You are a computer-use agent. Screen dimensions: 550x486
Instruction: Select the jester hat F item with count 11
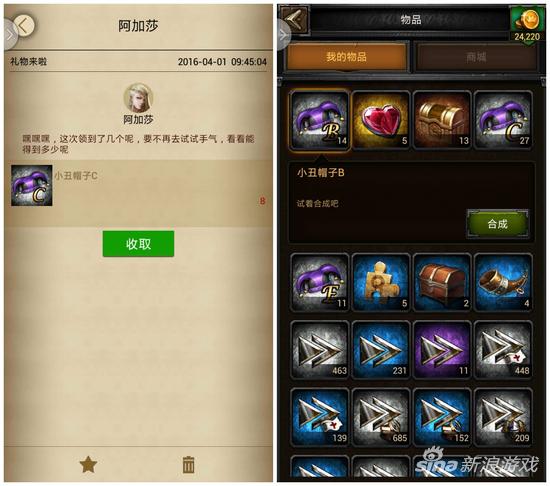(x=319, y=282)
